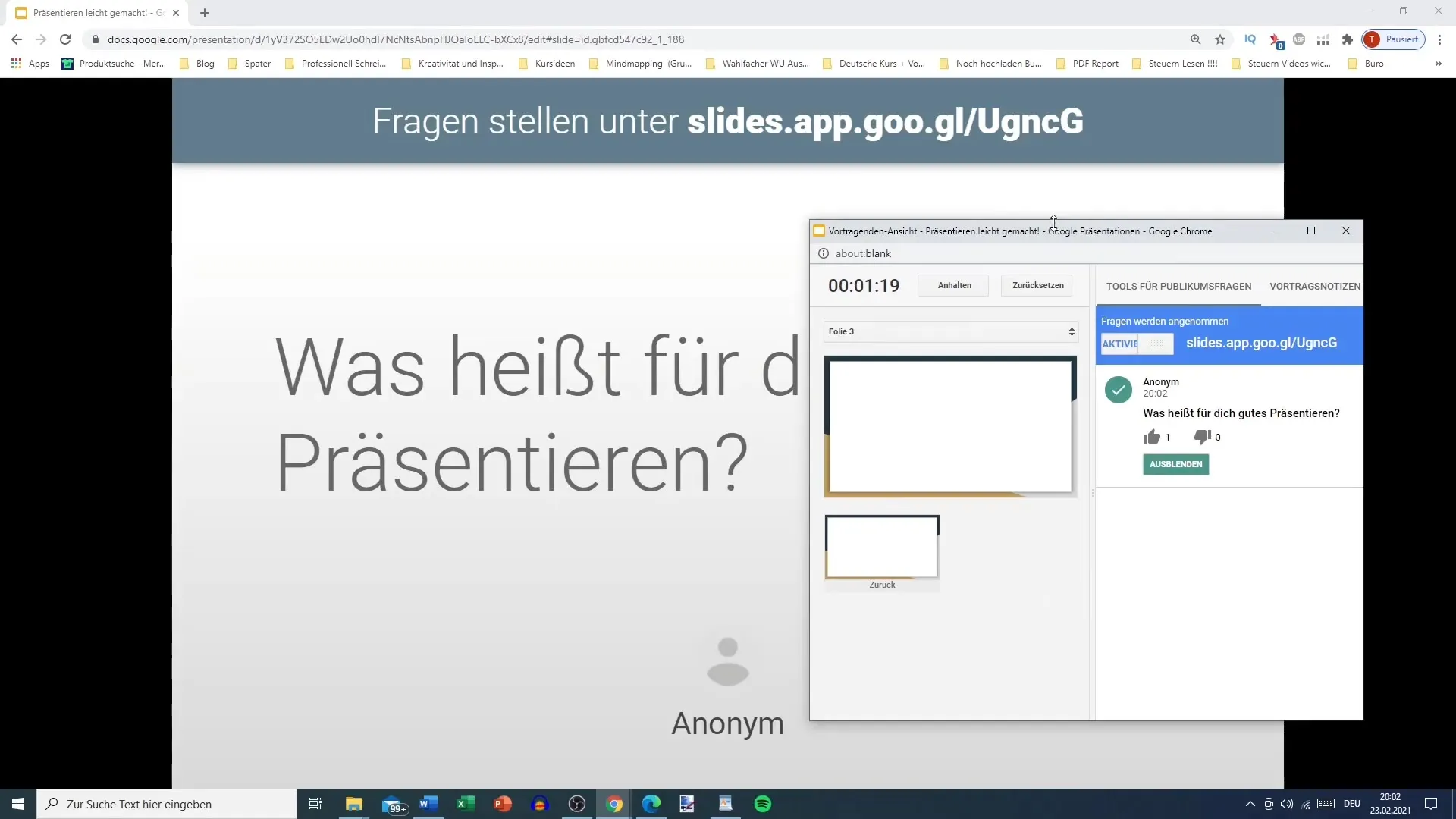View site info icon next to about:blank
The image size is (1456, 819).
point(823,253)
